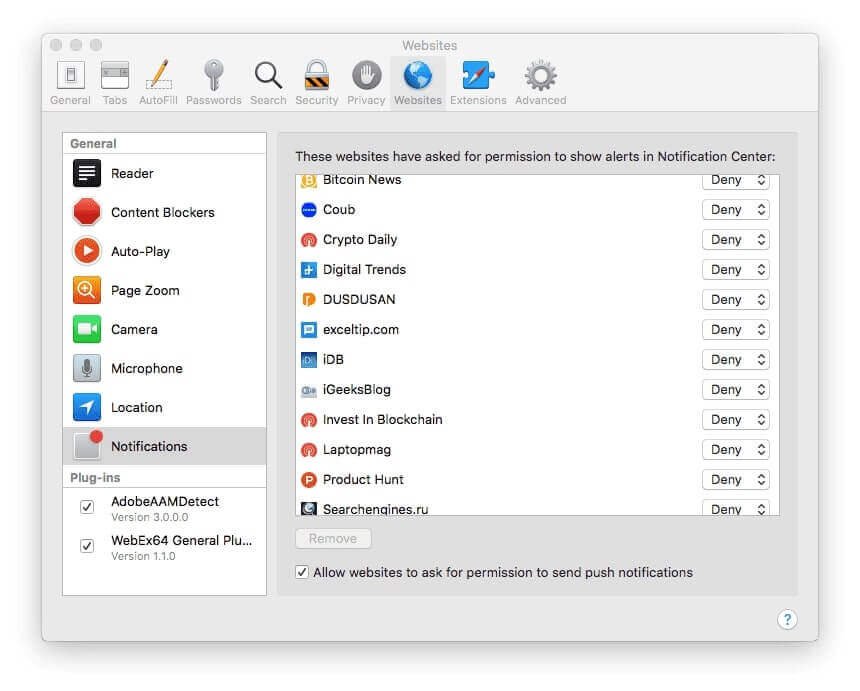Select the Crypto Daily row name
Image resolution: width=860 pixels, height=691 pixels.
pos(360,240)
